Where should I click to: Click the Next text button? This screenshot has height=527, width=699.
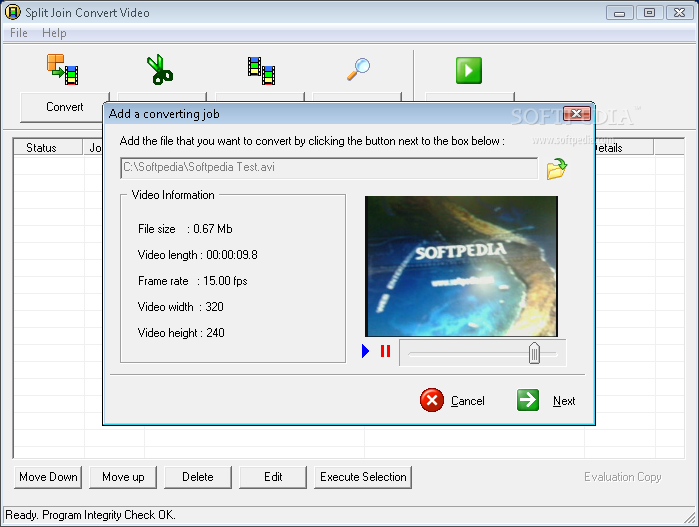click(x=564, y=401)
